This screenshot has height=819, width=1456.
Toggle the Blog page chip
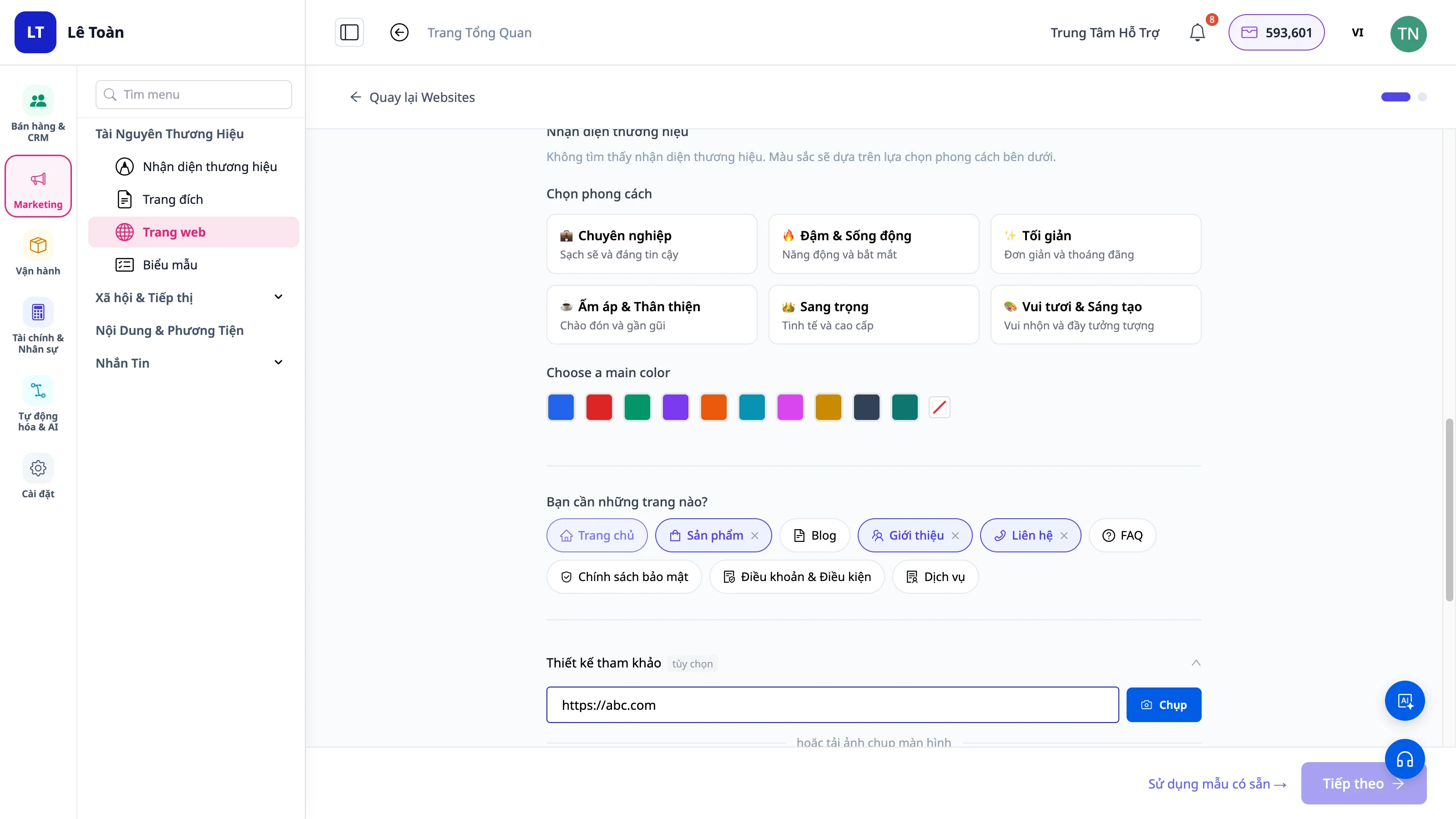point(814,535)
